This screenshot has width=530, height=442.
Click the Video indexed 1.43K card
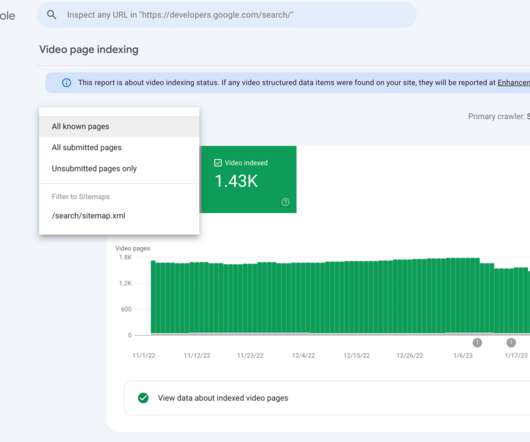[248, 179]
